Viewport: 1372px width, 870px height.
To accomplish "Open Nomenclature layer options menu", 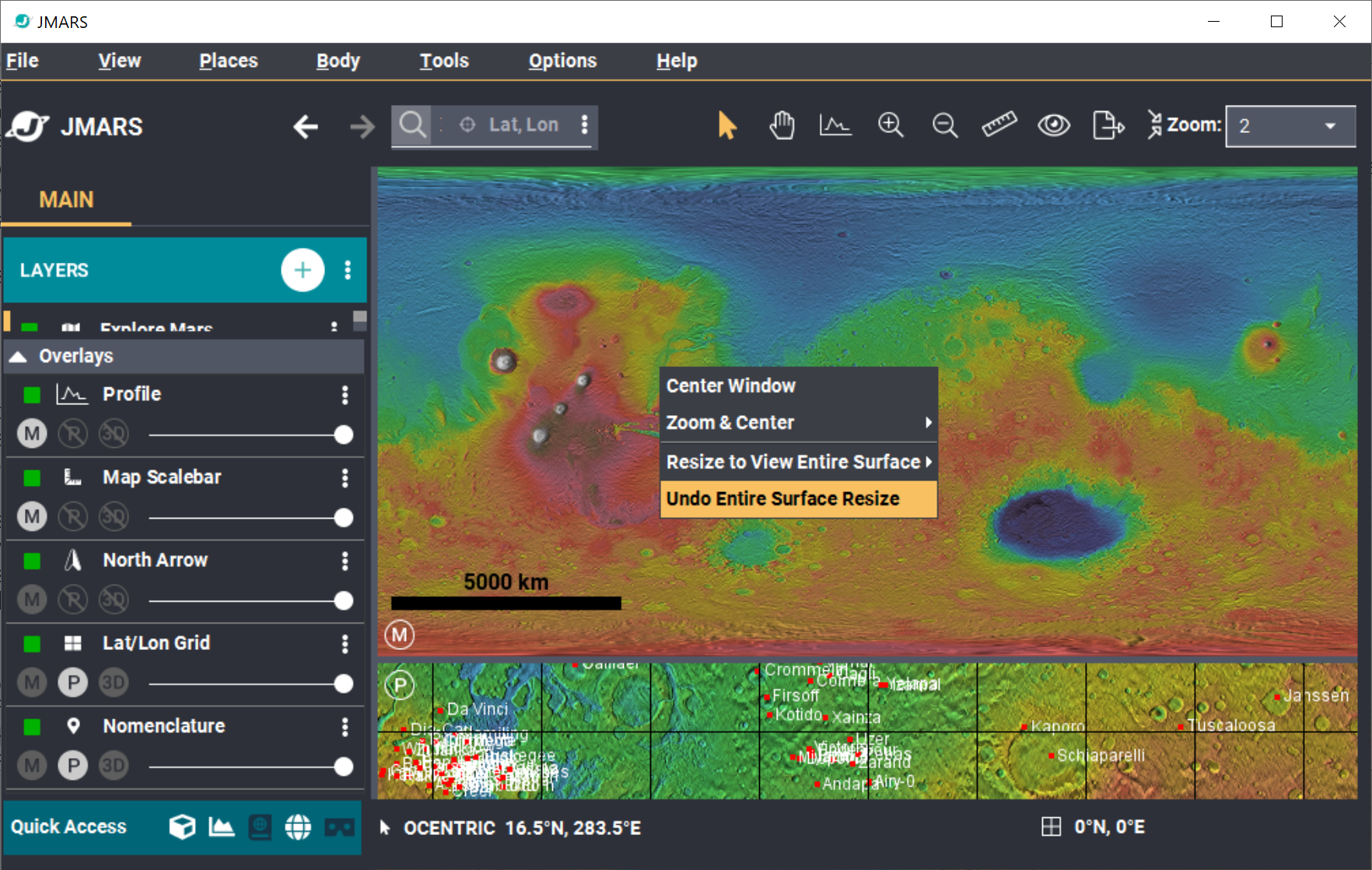I will 345,727.
